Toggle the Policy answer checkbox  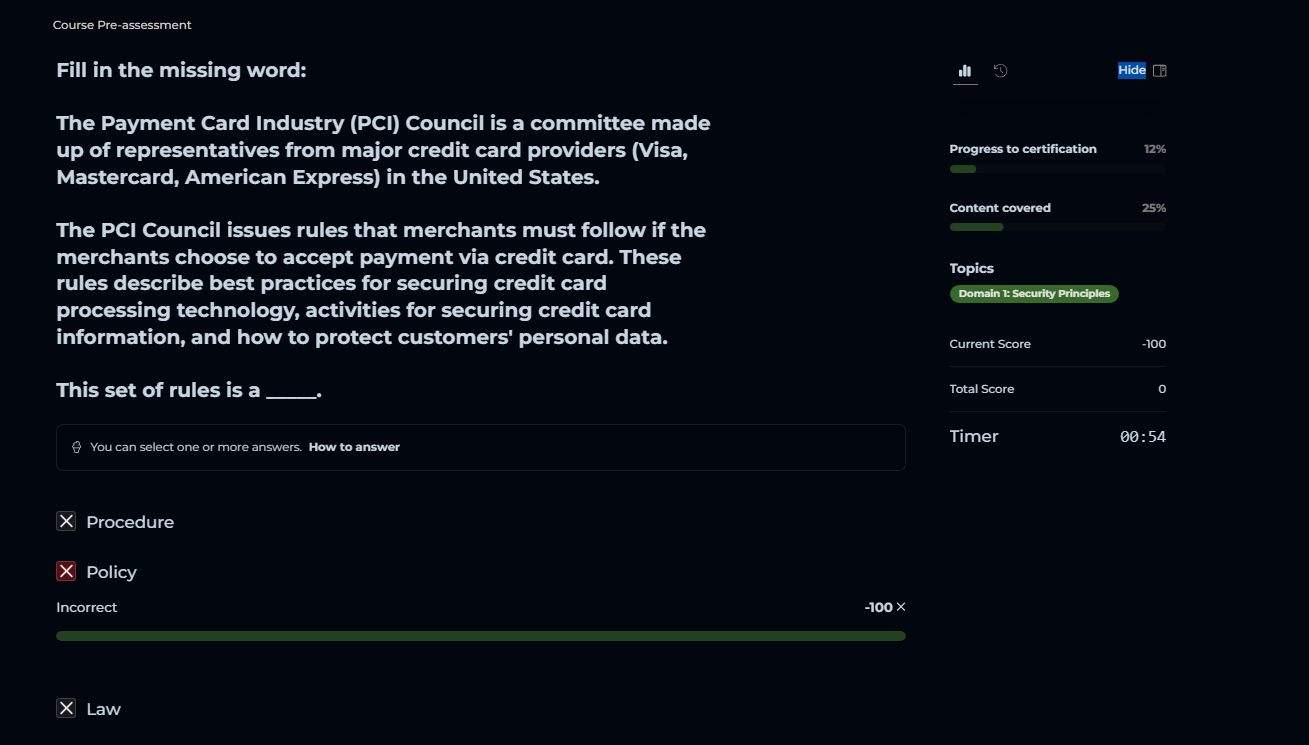point(66,571)
